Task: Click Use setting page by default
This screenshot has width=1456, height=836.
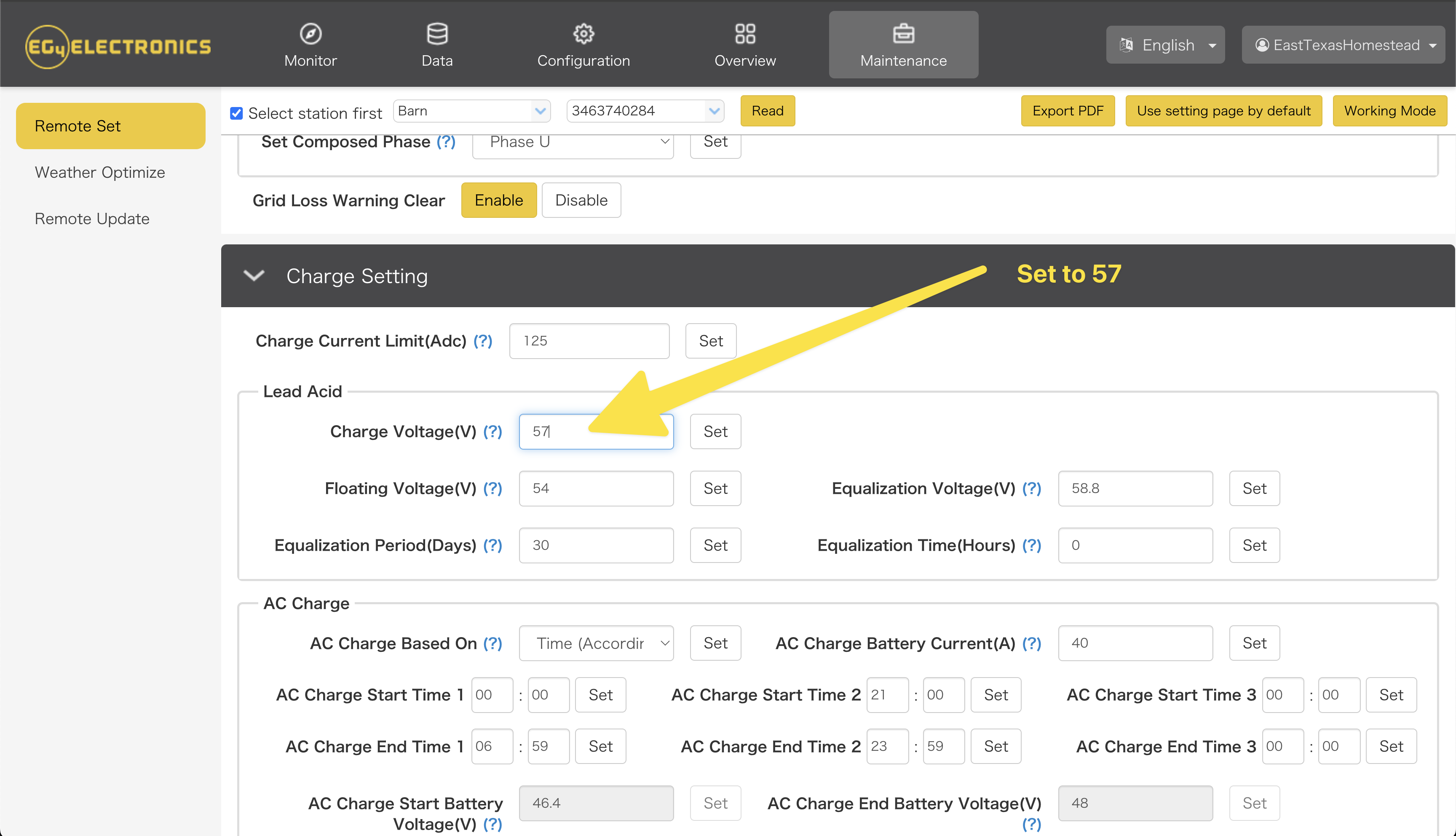Action: [1223, 111]
